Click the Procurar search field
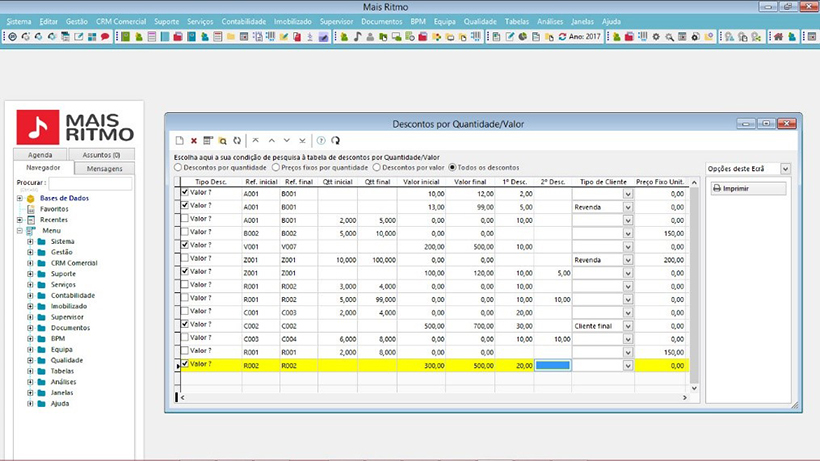Image resolution: width=820 pixels, height=461 pixels. tap(90, 183)
